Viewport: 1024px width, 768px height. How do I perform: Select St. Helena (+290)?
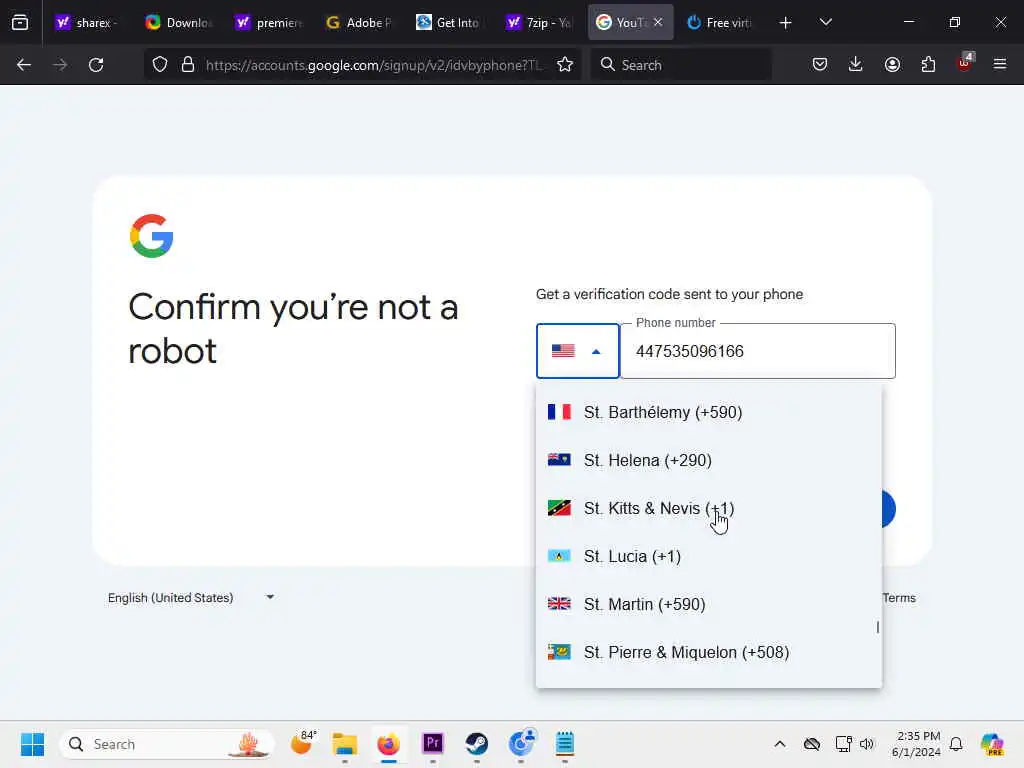click(x=709, y=460)
